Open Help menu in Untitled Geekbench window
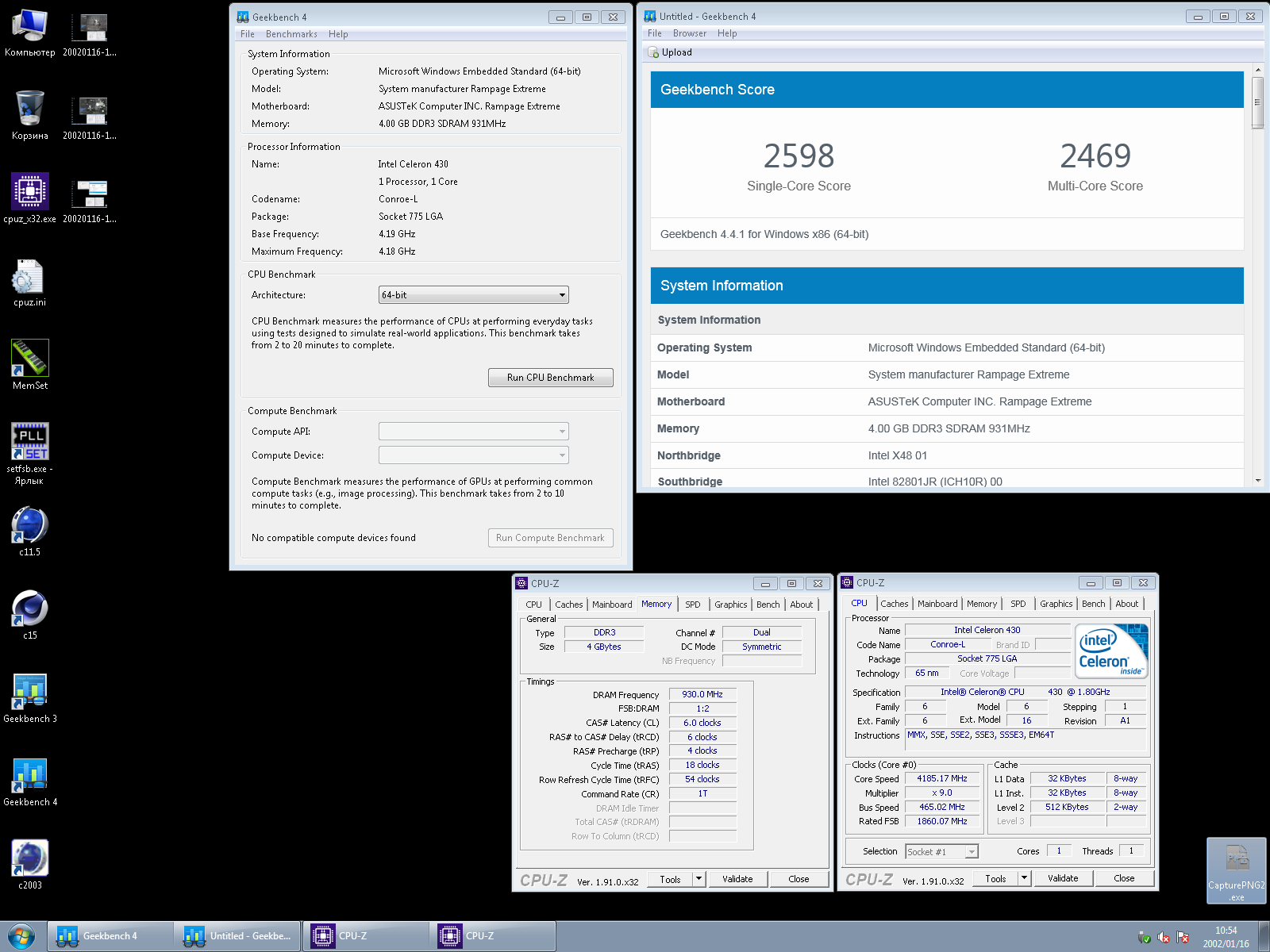The width and height of the screenshot is (1270, 952). [x=727, y=33]
